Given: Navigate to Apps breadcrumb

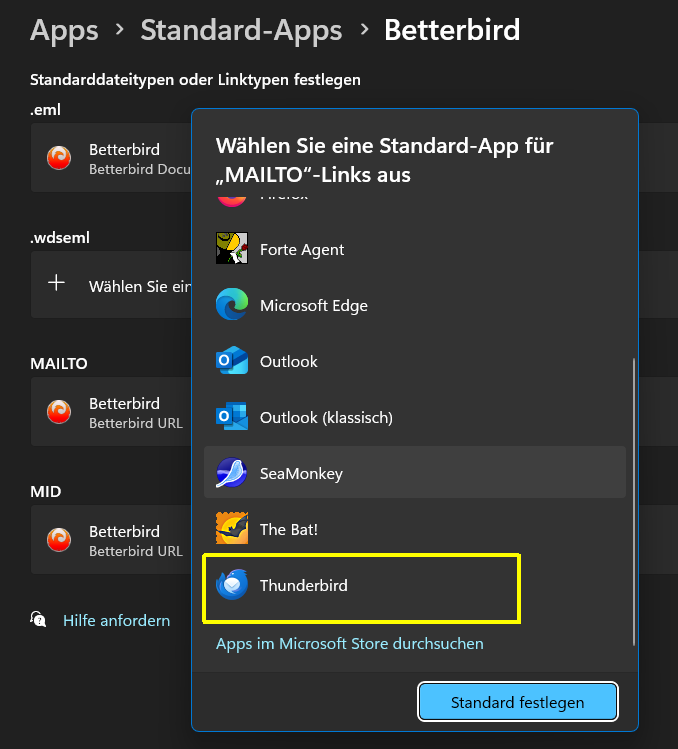Looking at the screenshot, I should (x=64, y=29).
